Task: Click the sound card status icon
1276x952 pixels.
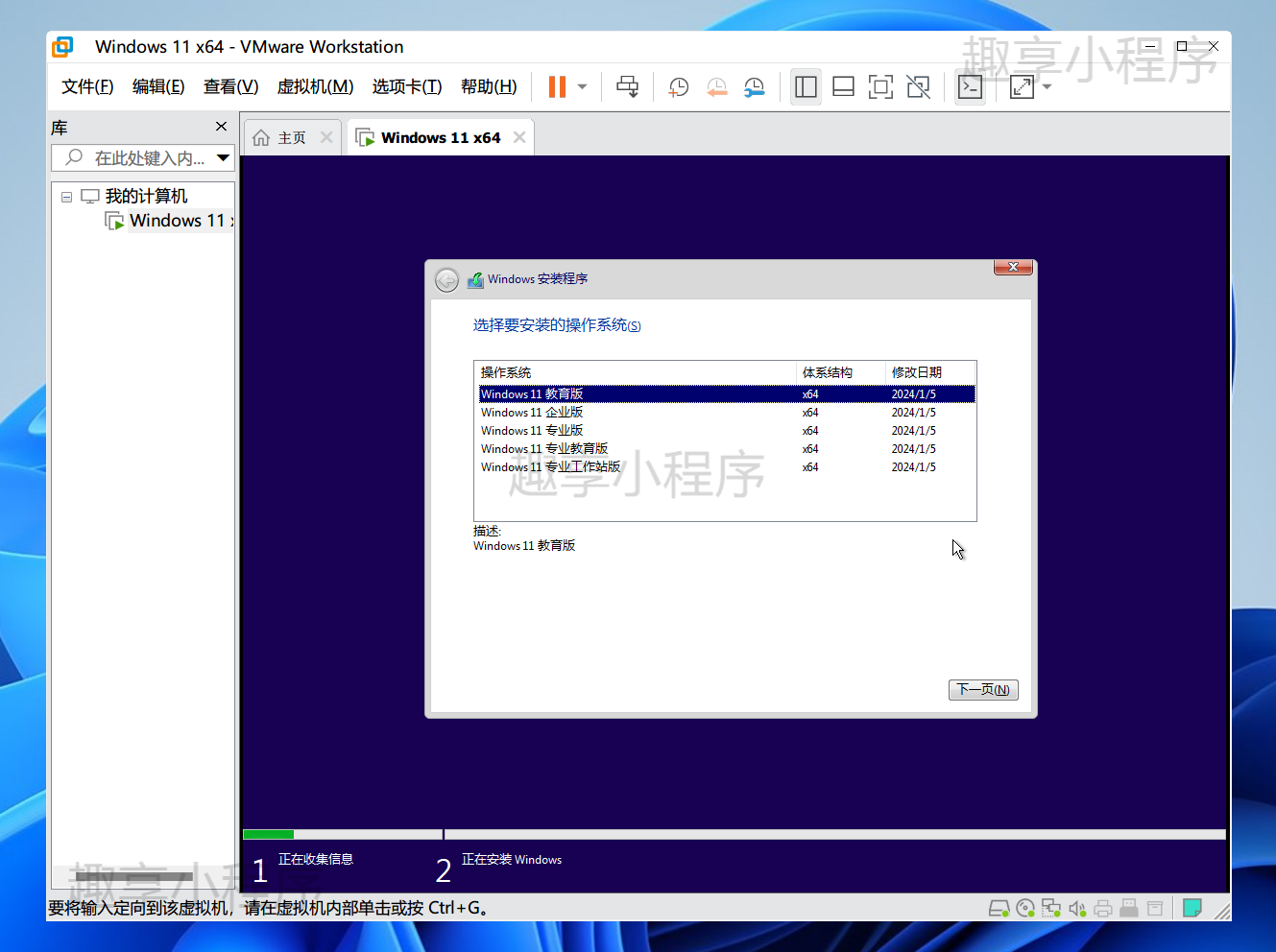Action: click(1077, 908)
